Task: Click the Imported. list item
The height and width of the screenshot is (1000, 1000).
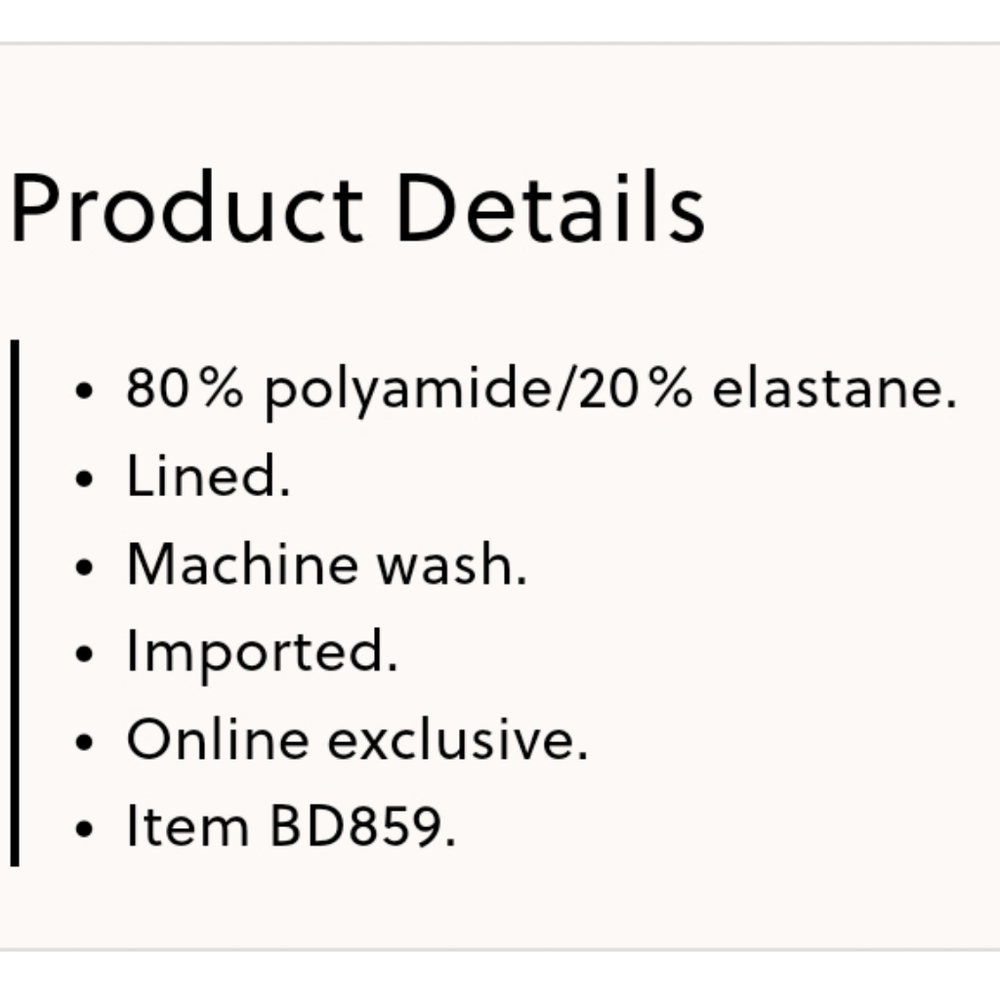Action: click(262, 653)
